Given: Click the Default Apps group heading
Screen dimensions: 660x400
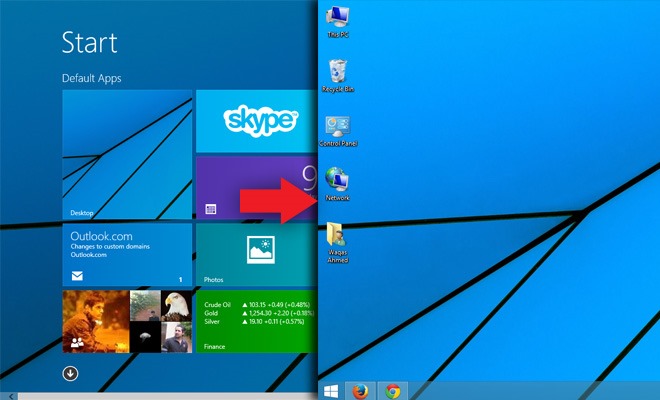Looking at the screenshot, I should click(x=92, y=78).
